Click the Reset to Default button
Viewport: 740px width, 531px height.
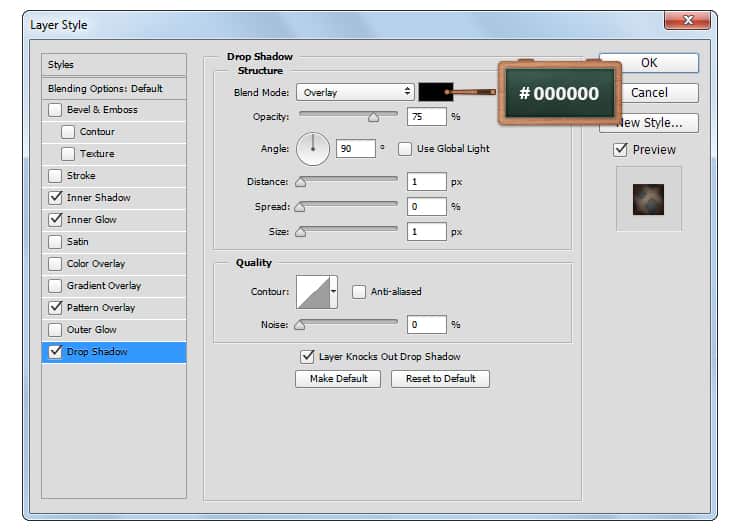point(440,379)
